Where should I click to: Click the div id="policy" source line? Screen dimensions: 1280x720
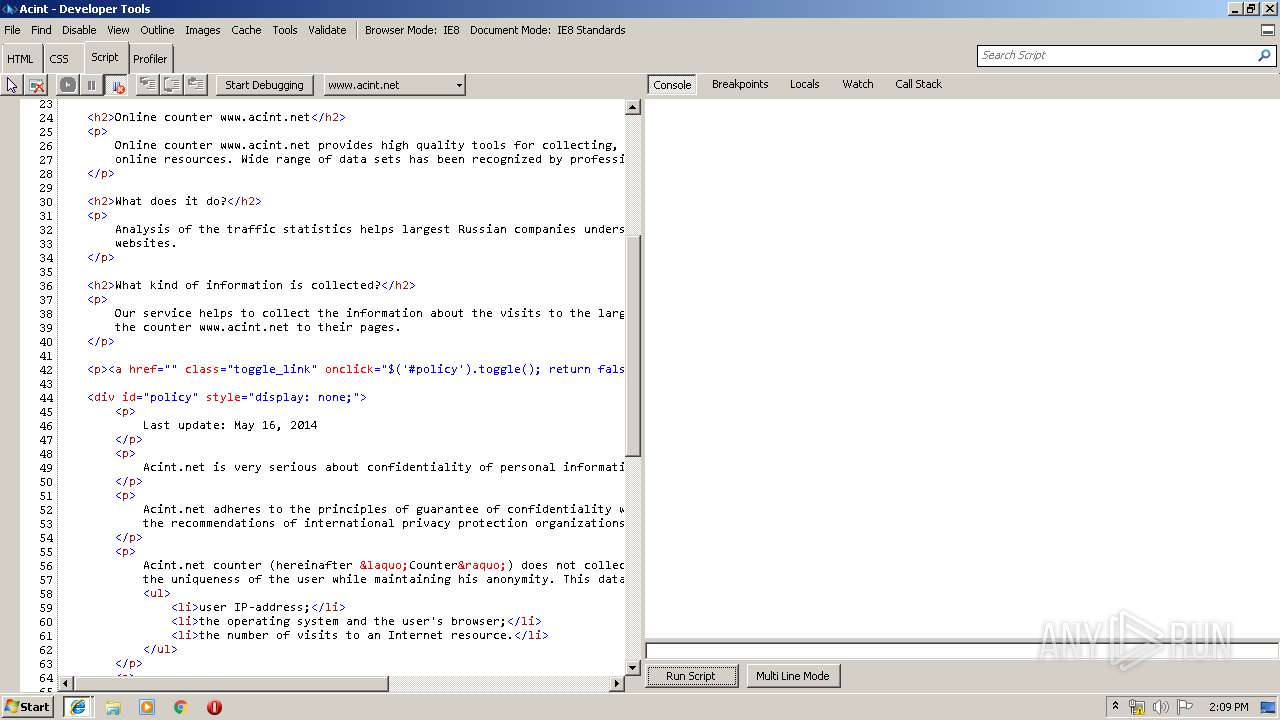coord(227,397)
